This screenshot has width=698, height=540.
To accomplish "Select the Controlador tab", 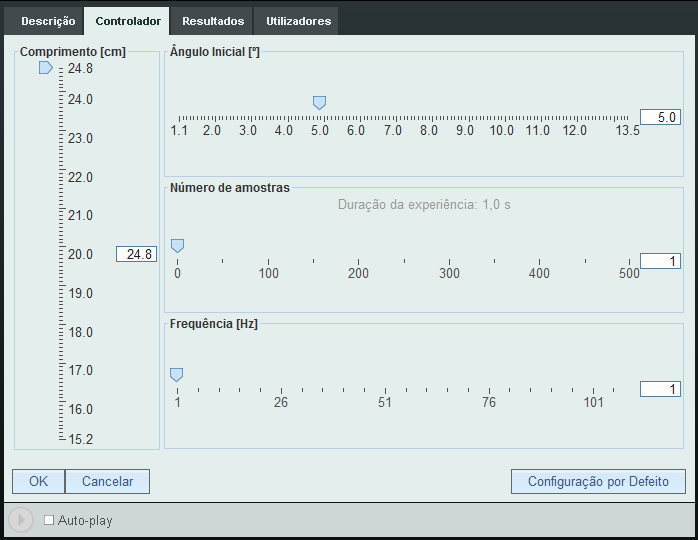I will (128, 21).
